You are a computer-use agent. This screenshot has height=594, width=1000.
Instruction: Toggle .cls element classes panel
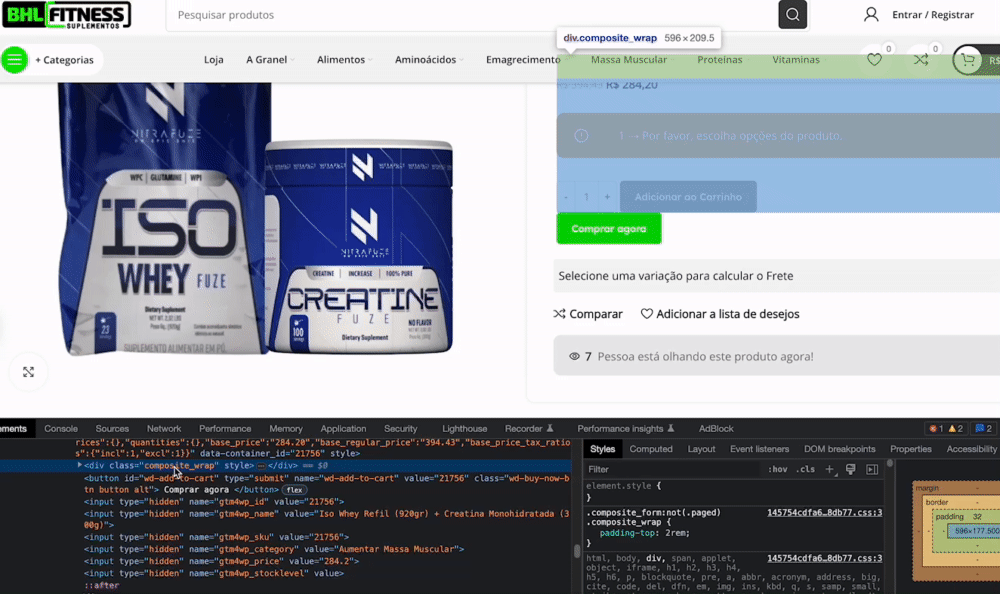(805, 469)
